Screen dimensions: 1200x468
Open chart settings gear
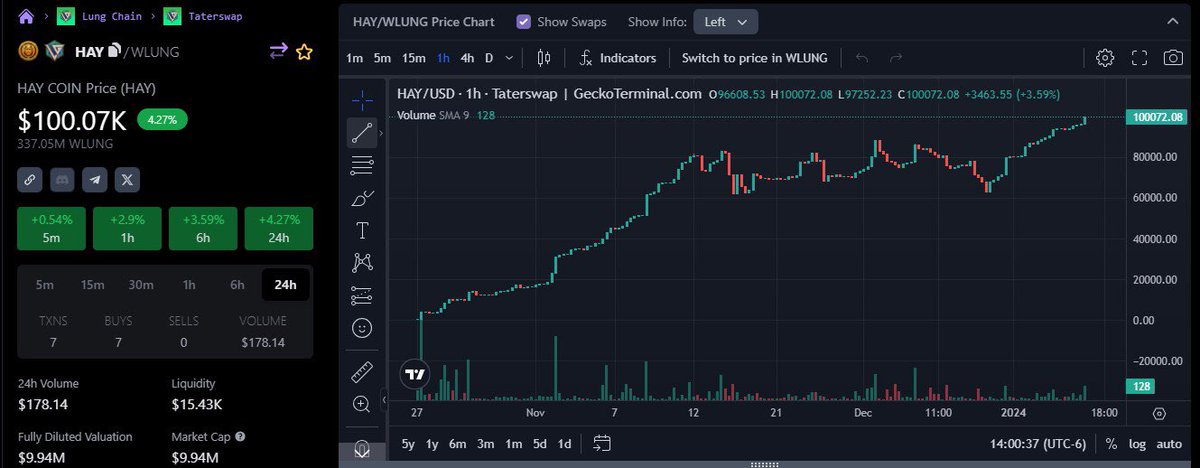tap(1105, 58)
